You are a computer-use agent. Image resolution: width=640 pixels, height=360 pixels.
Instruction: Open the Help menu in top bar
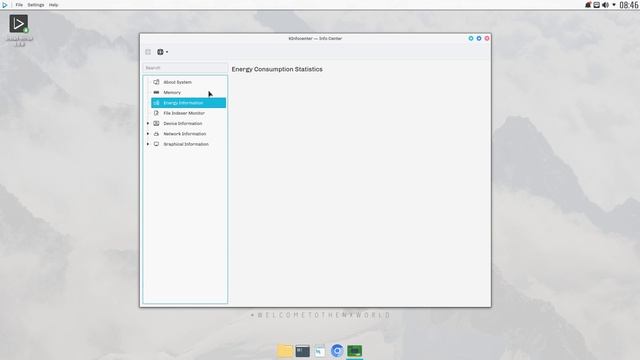click(53, 5)
